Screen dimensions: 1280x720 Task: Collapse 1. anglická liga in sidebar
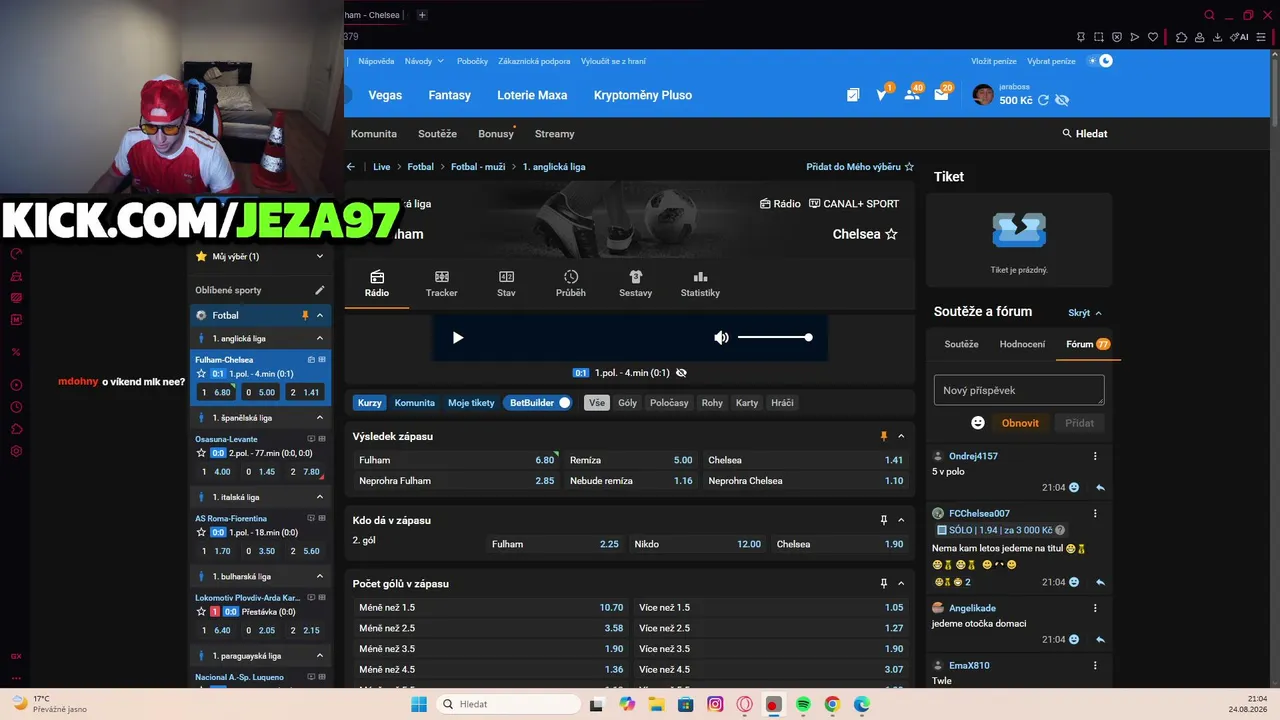pyautogui.click(x=320, y=338)
